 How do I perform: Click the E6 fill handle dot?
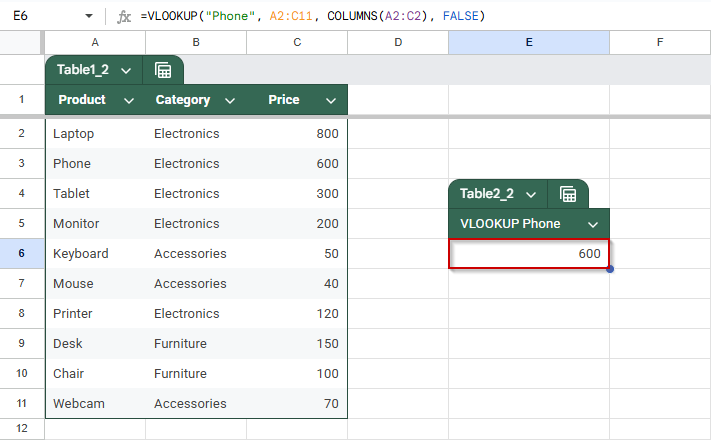point(610,269)
